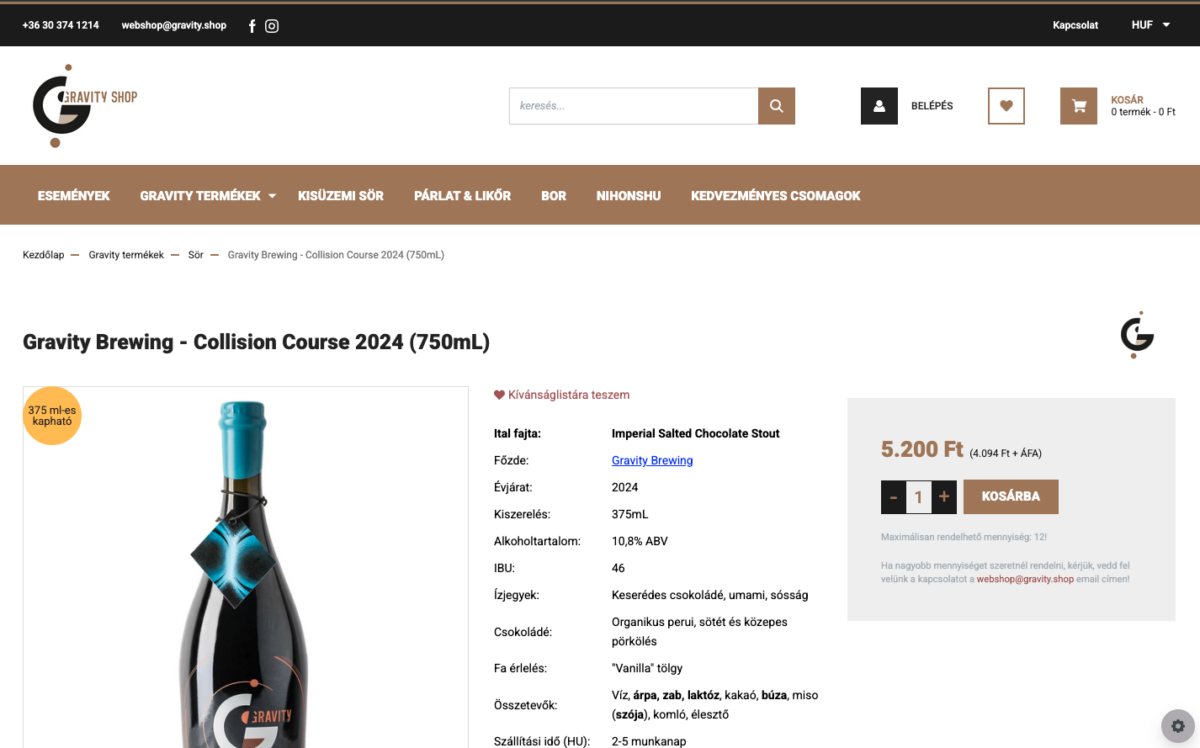Go to Sör breadcrumb link
1200x748 pixels.
pos(196,255)
